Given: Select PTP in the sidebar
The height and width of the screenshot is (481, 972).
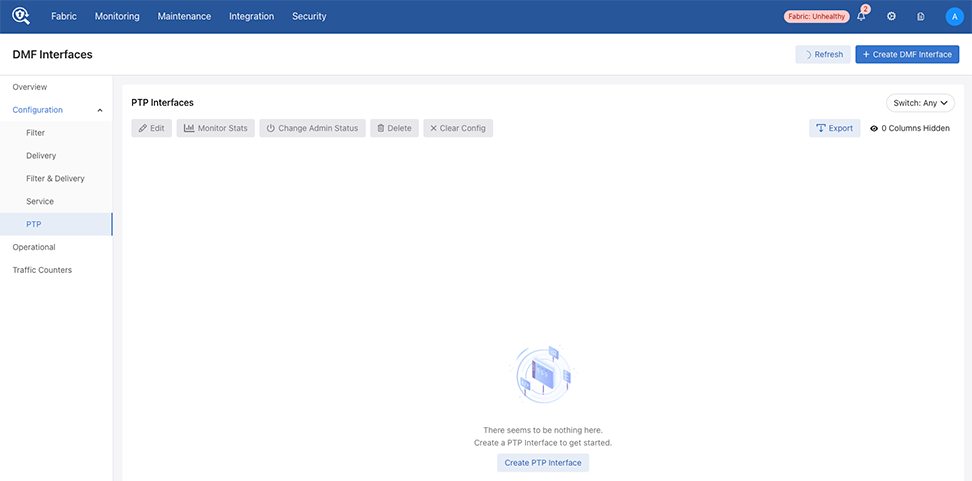Looking at the screenshot, I should (56, 224).
